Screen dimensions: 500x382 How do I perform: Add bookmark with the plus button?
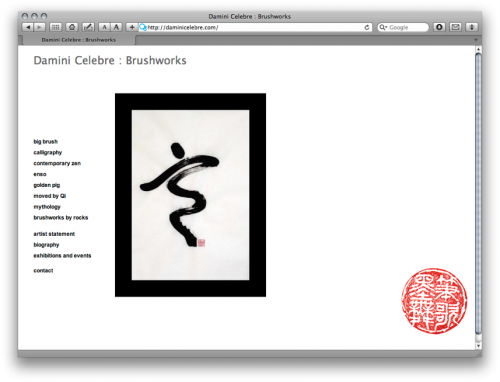click(x=132, y=27)
